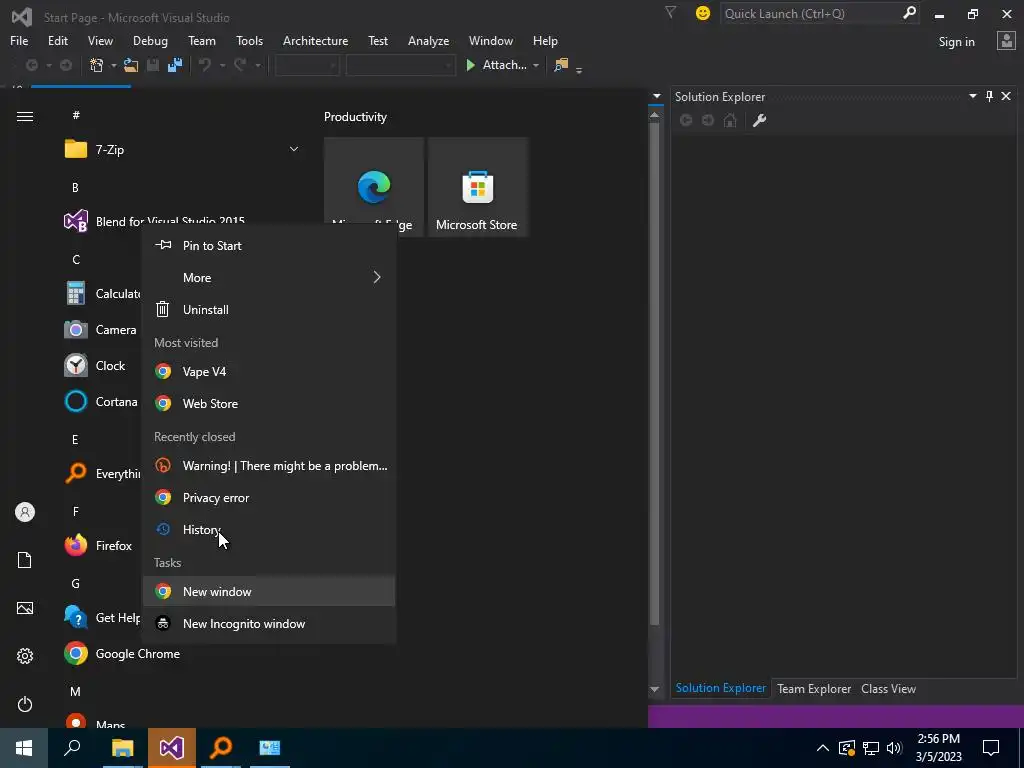The width and height of the screenshot is (1024, 768).
Task: Launch the Everything search app
Action: coord(102,473)
